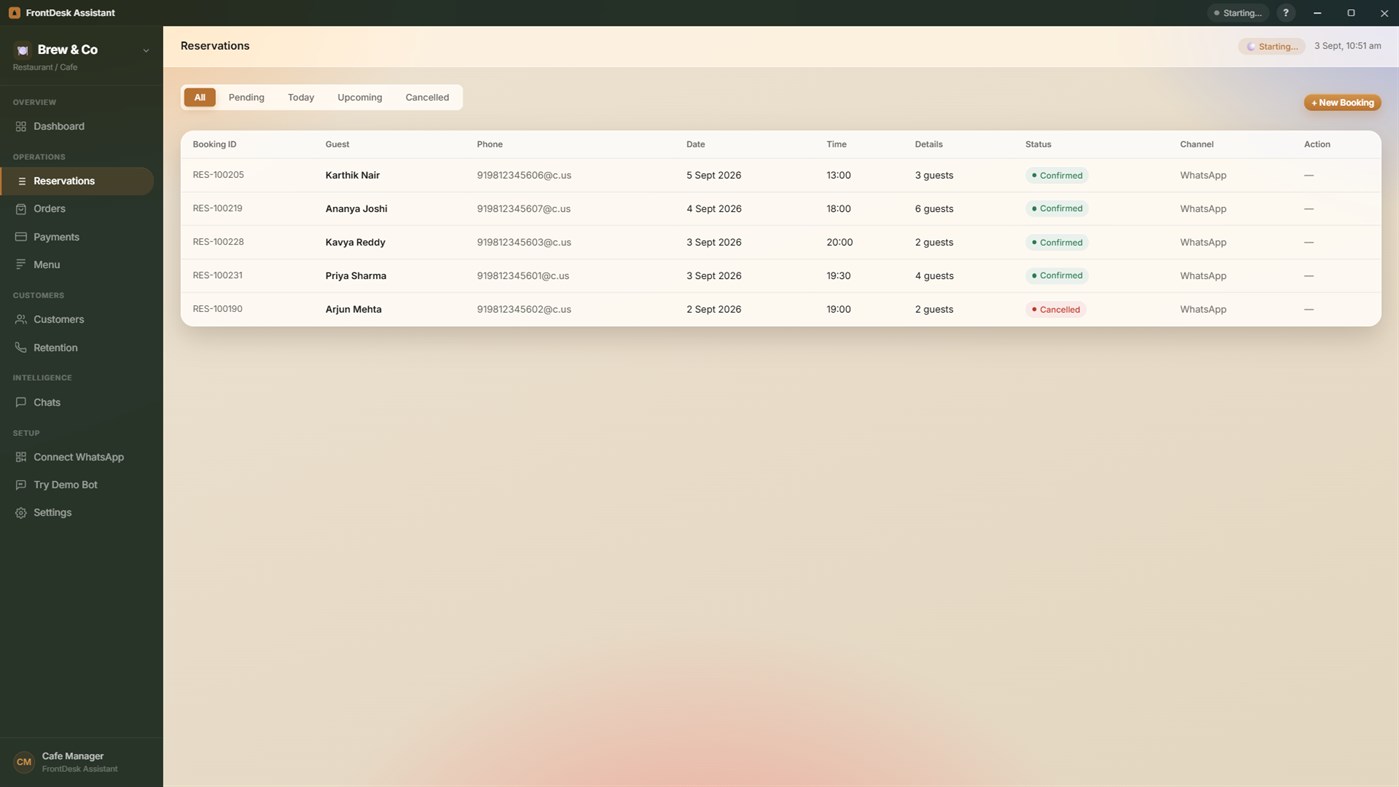This screenshot has width=1399, height=787.
Task: Switch to the Today filter tab
Action: tap(301, 98)
